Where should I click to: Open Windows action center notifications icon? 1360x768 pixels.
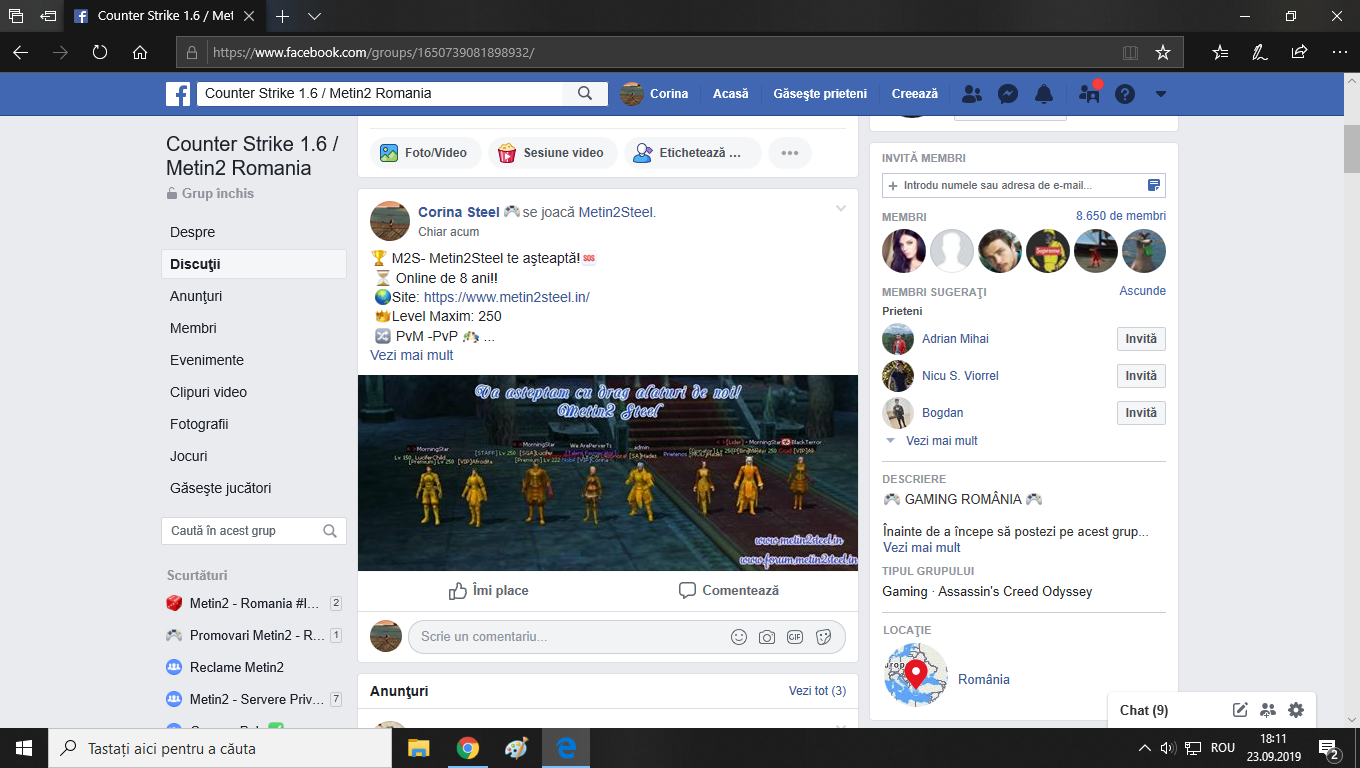[x=1330, y=748]
